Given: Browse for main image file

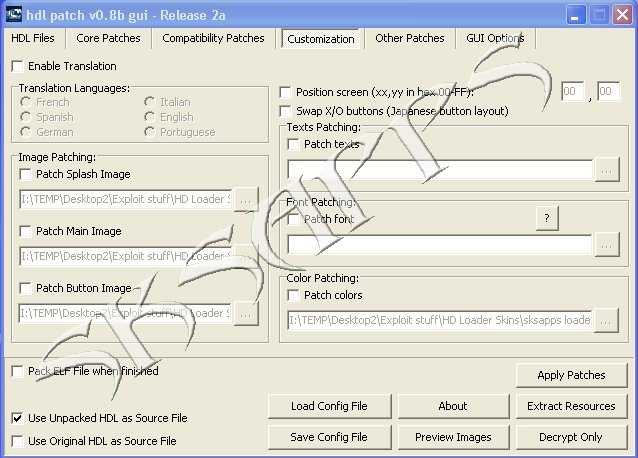Looking at the screenshot, I should (x=246, y=257).
